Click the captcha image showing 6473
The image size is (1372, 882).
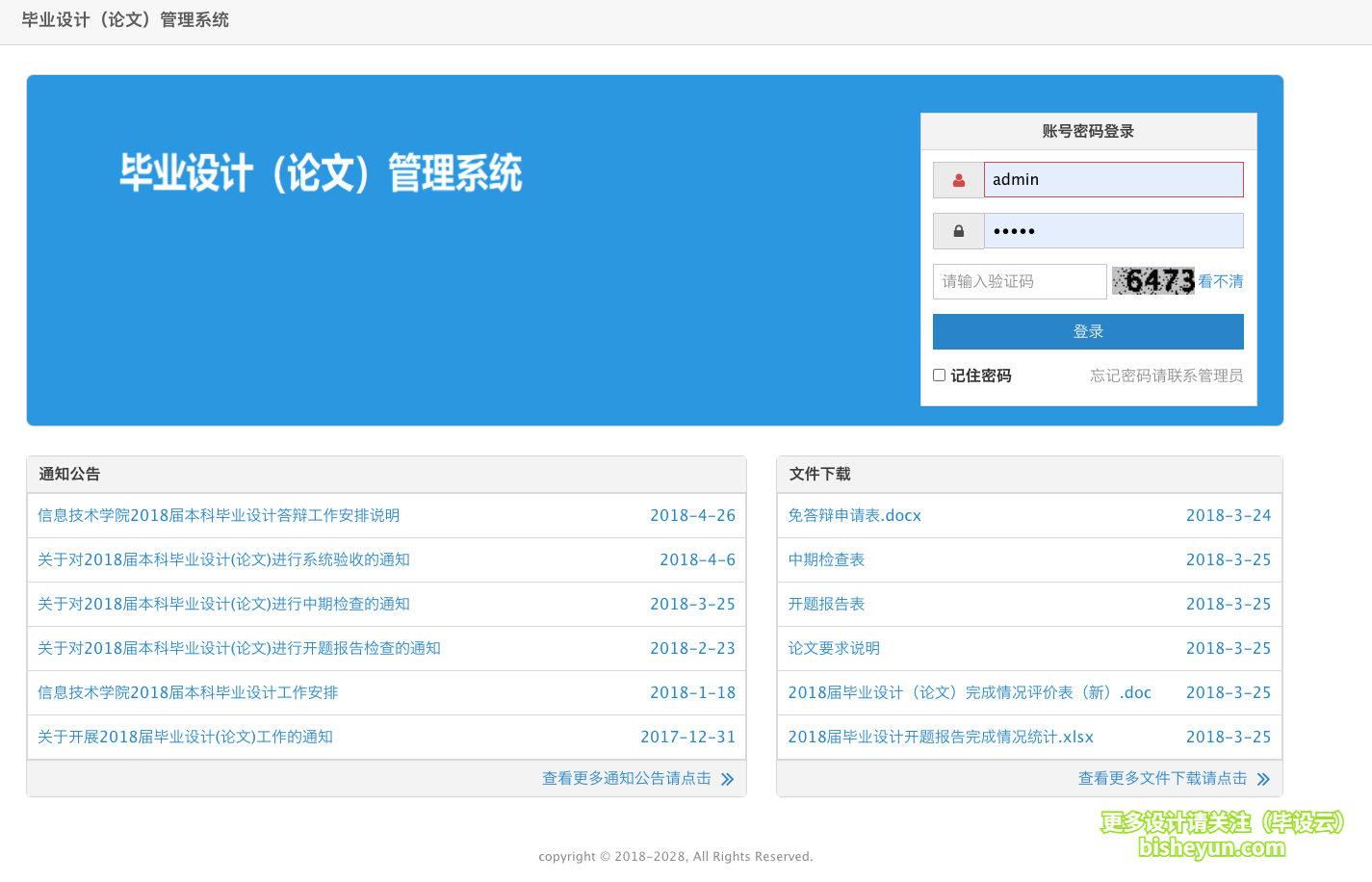[1152, 281]
